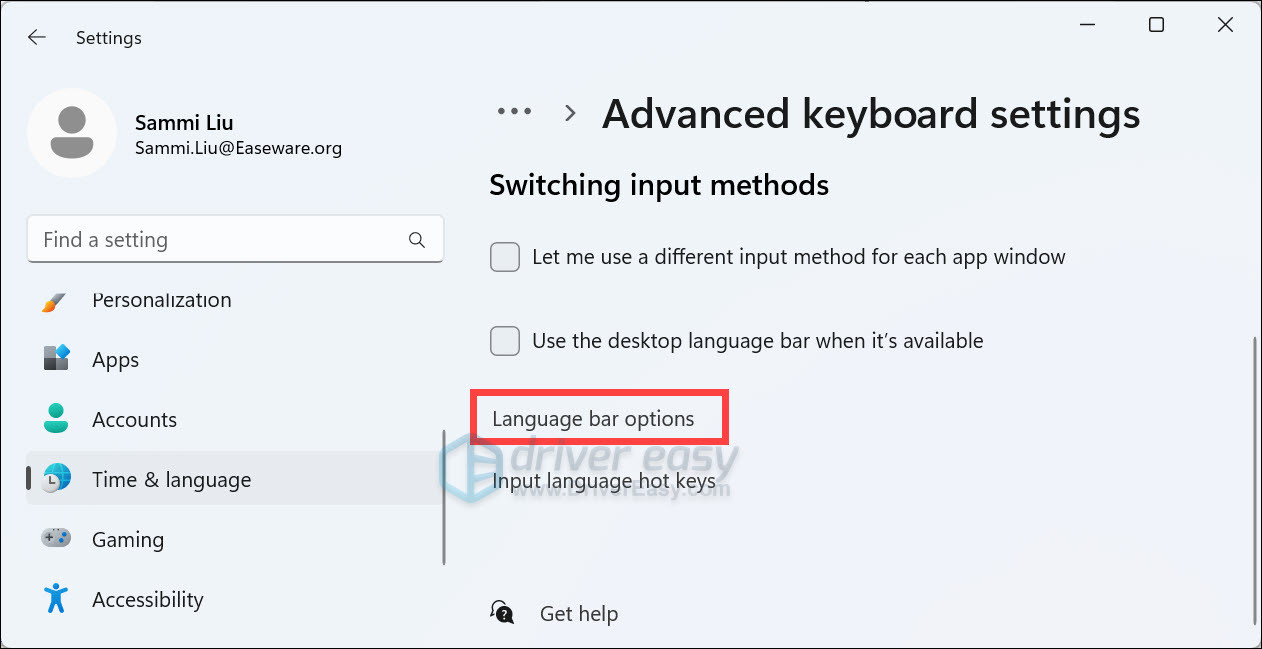Click the right-side page scrollbar
Image resolution: width=1262 pixels, height=649 pixels.
tap(1255, 480)
